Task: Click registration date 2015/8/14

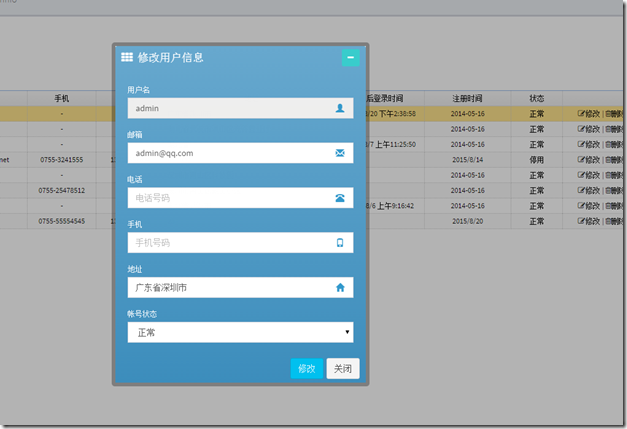Action: (467, 160)
